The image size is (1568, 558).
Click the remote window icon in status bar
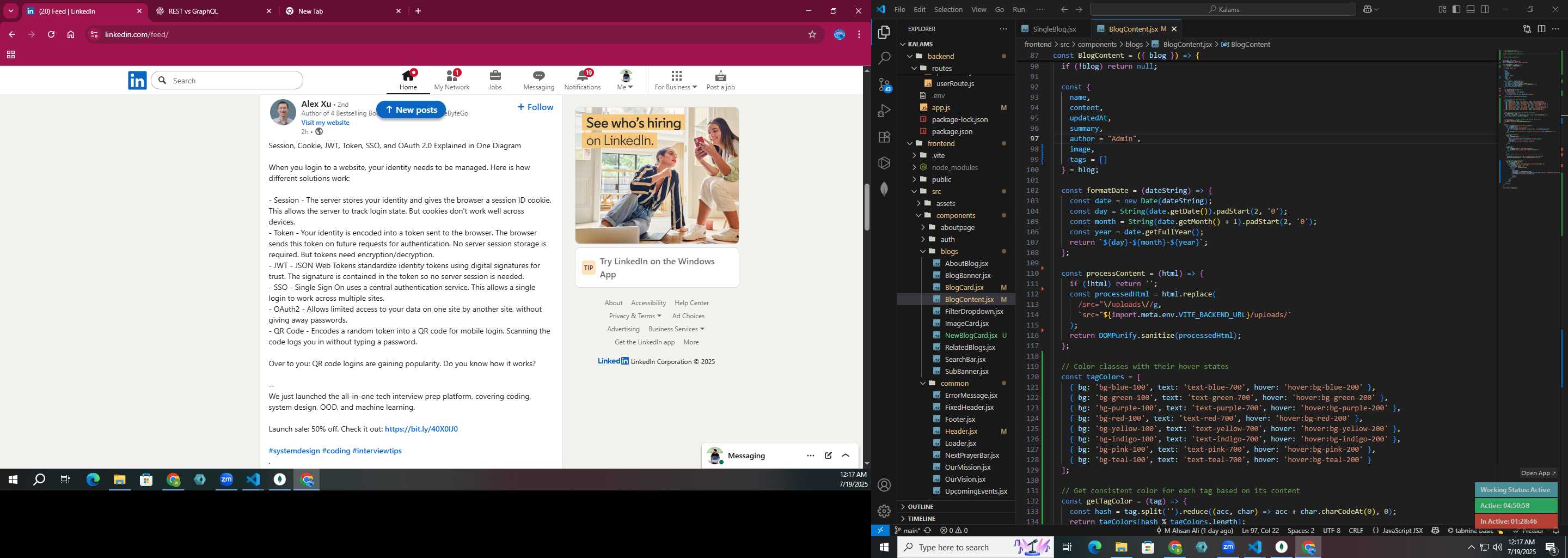pos(880,531)
